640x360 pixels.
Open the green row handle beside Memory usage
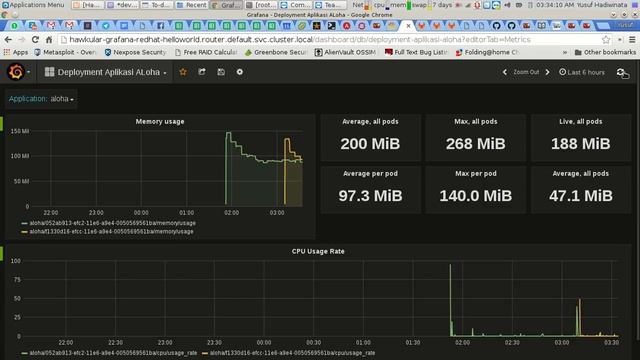coord(1,124)
